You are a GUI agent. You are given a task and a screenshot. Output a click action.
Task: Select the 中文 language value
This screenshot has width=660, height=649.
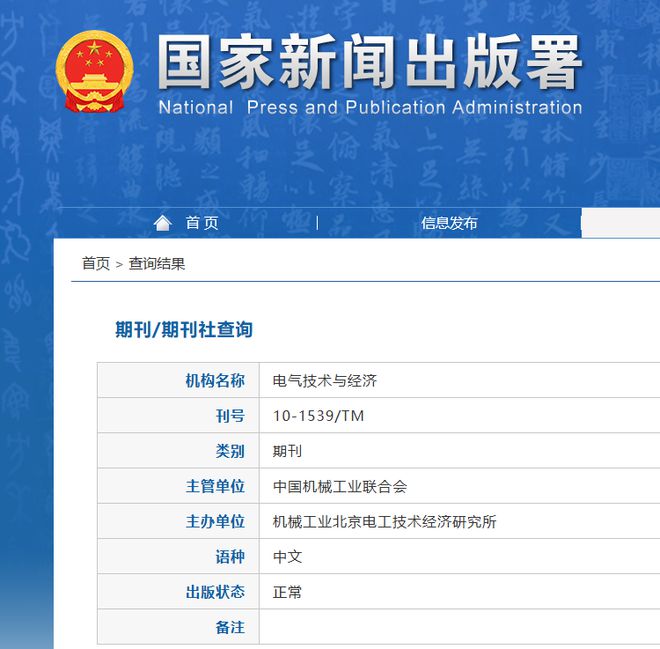(x=287, y=557)
